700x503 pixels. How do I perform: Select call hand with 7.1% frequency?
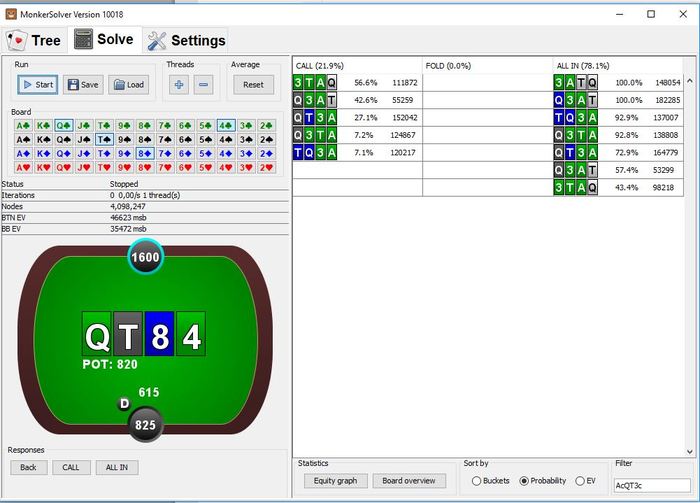coord(357,153)
